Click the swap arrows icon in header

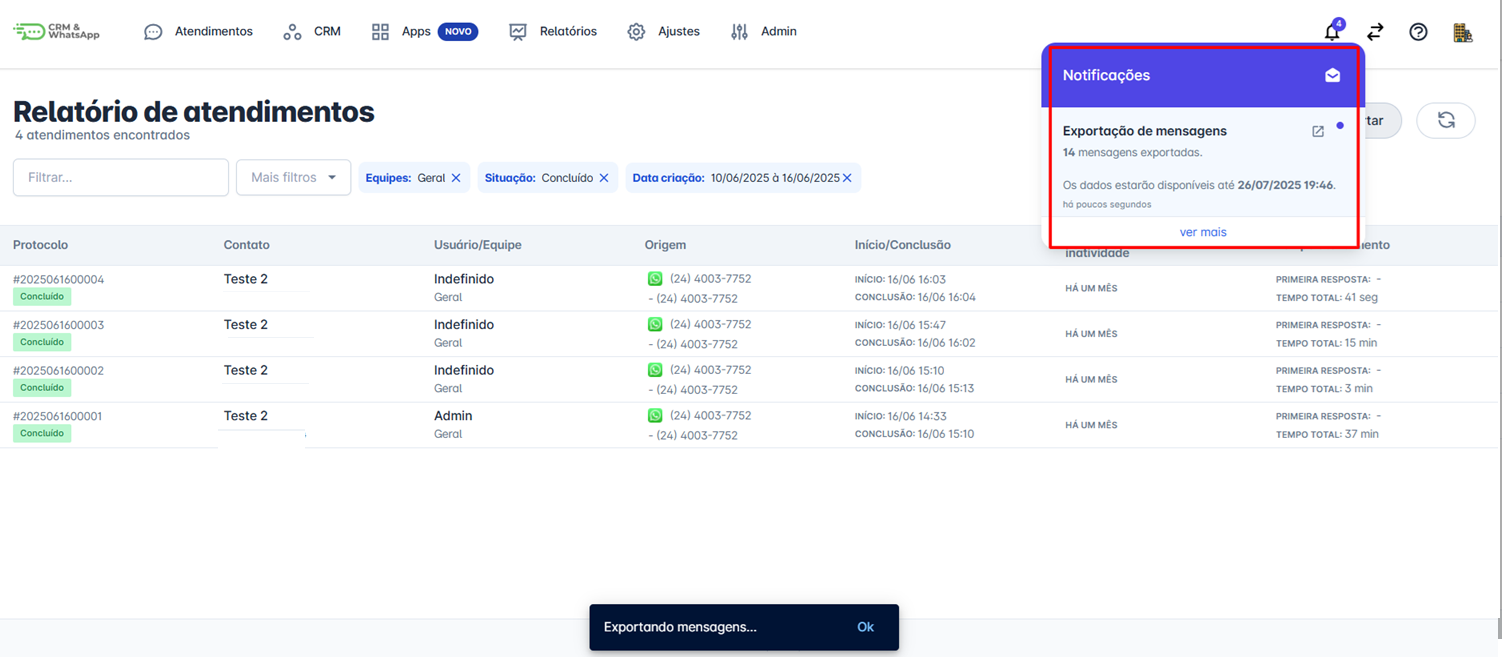click(1375, 32)
